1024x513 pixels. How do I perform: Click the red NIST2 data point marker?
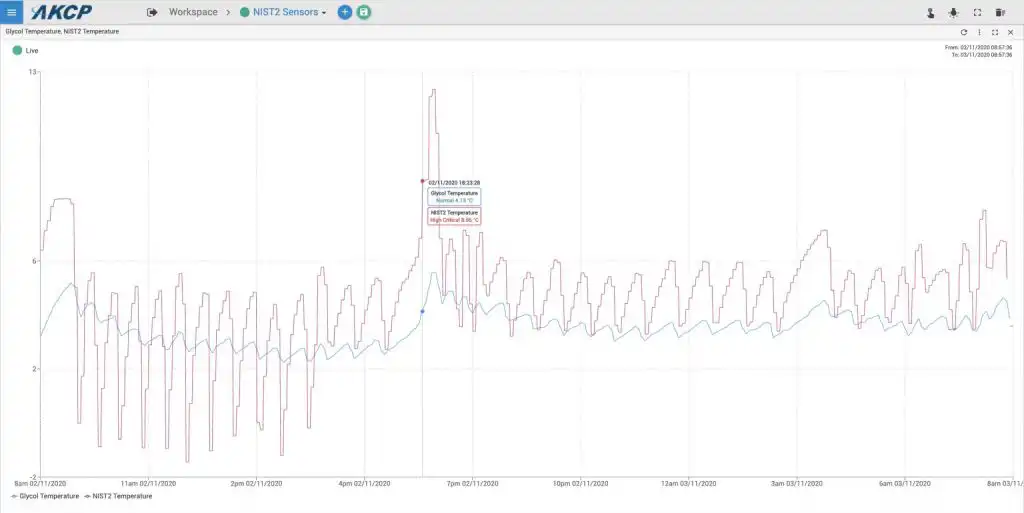tap(423, 181)
